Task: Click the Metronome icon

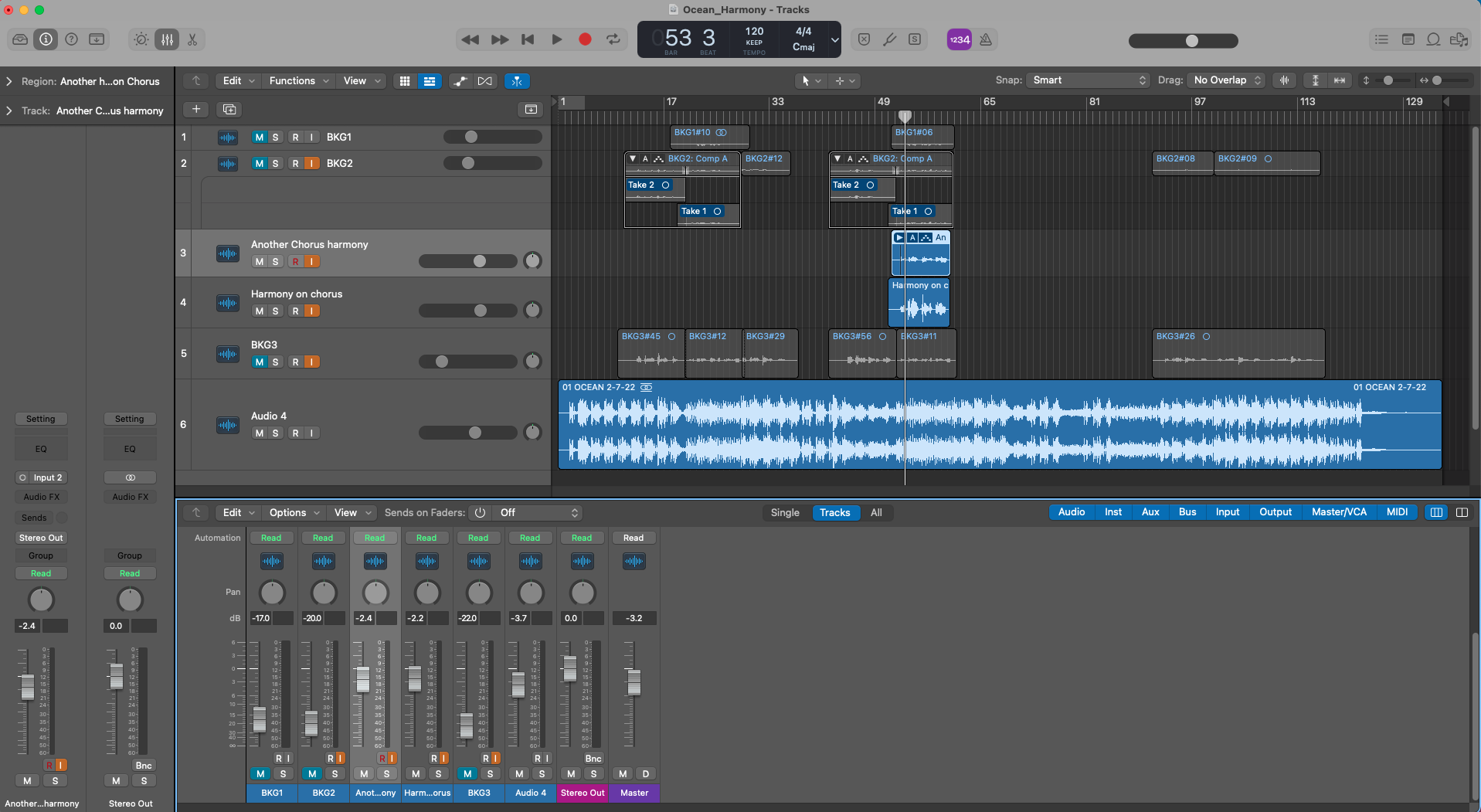Action: (986, 39)
